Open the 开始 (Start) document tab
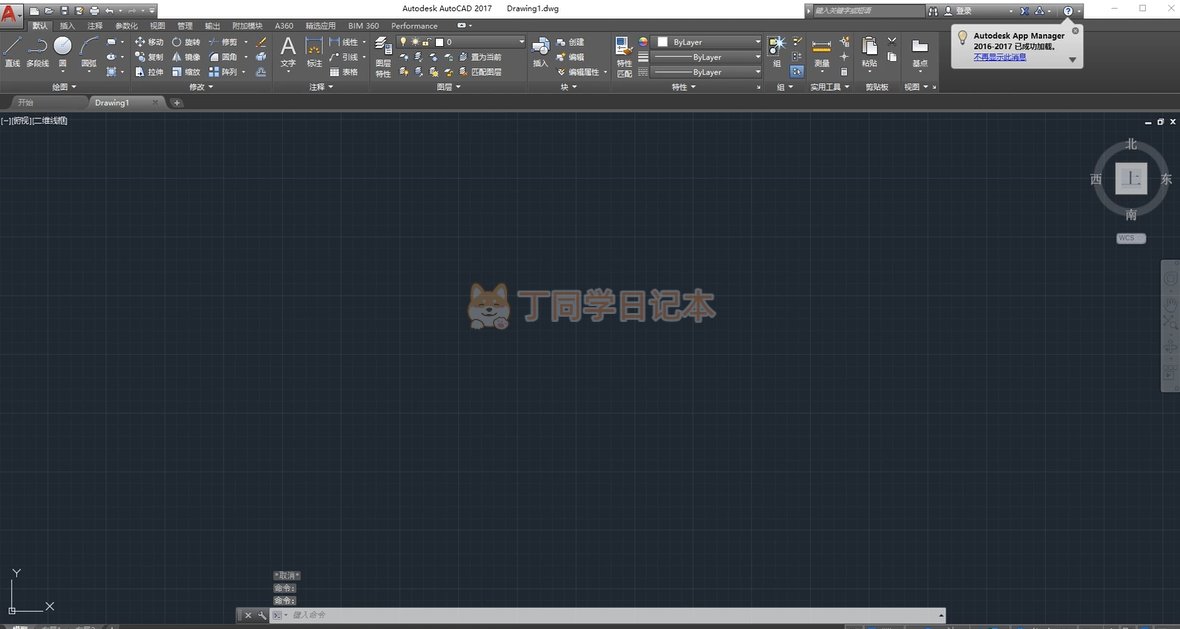The image size is (1180, 629). click(x=26, y=102)
